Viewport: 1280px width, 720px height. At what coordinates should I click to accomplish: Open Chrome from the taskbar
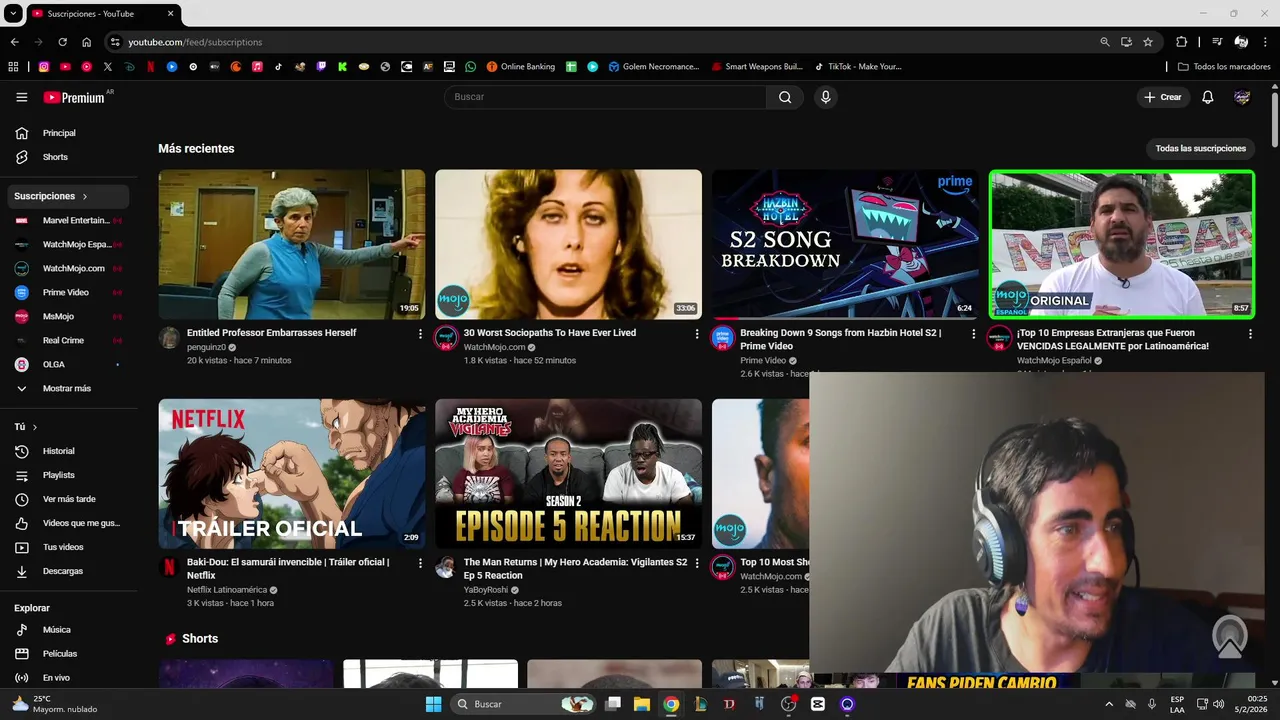click(671, 704)
